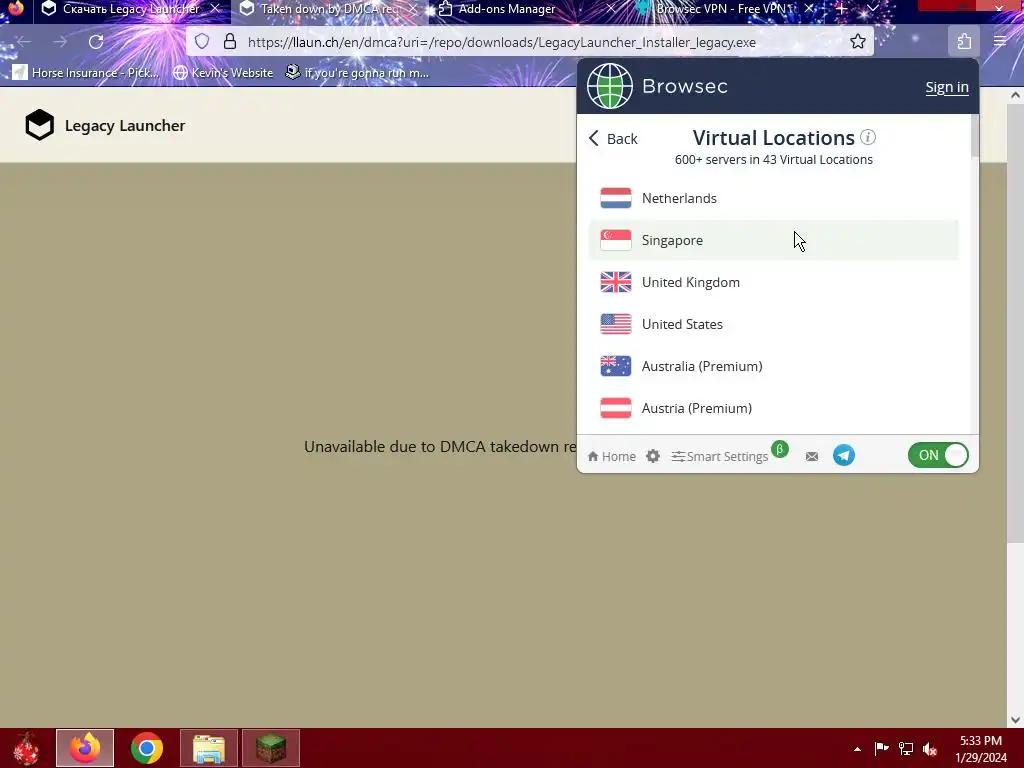Image resolution: width=1024 pixels, height=768 pixels.
Task: Show Virtual Locations info tooltip icon
Action: [x=868, y=137]
